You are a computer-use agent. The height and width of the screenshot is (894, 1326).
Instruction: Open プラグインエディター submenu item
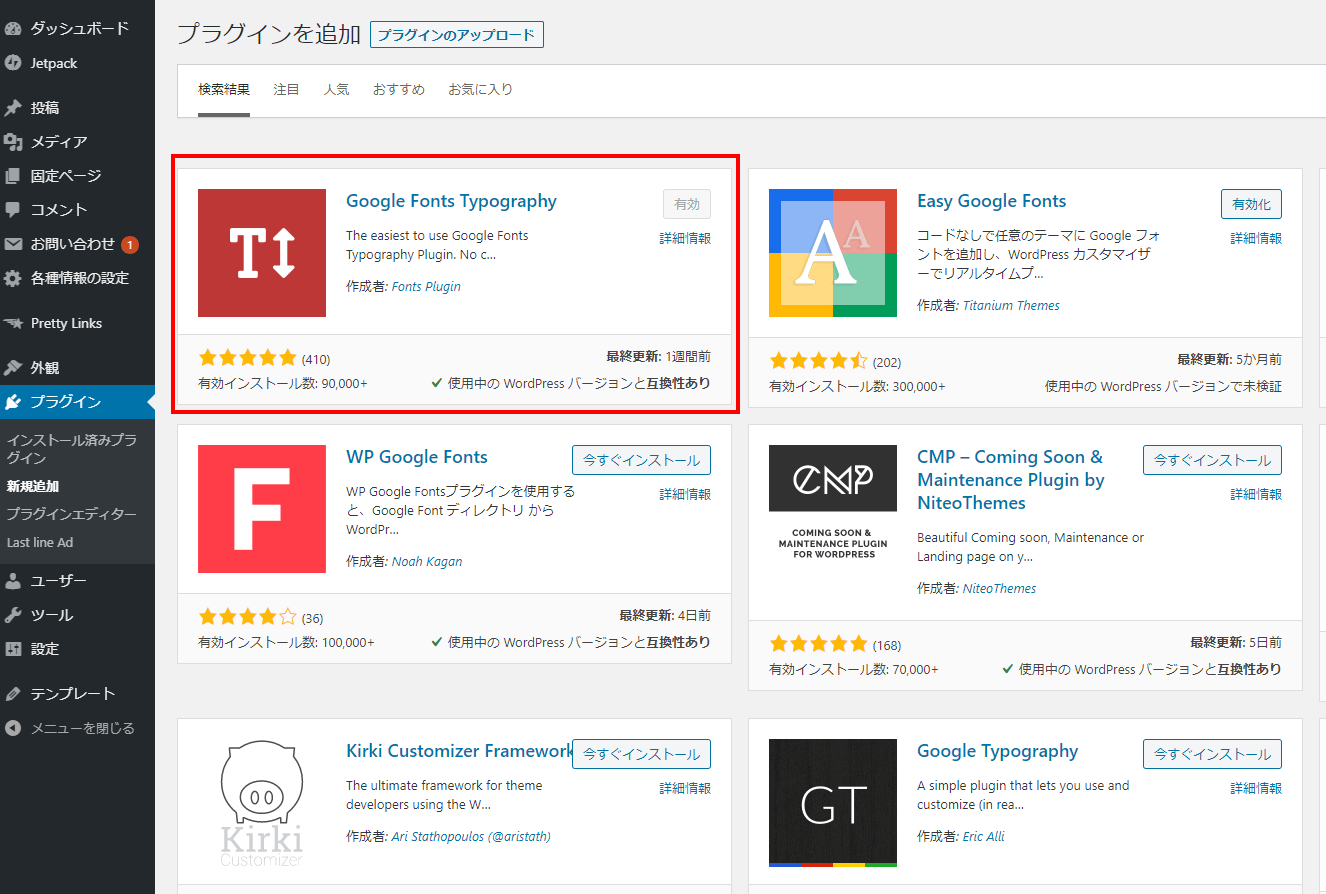point(71,514)
